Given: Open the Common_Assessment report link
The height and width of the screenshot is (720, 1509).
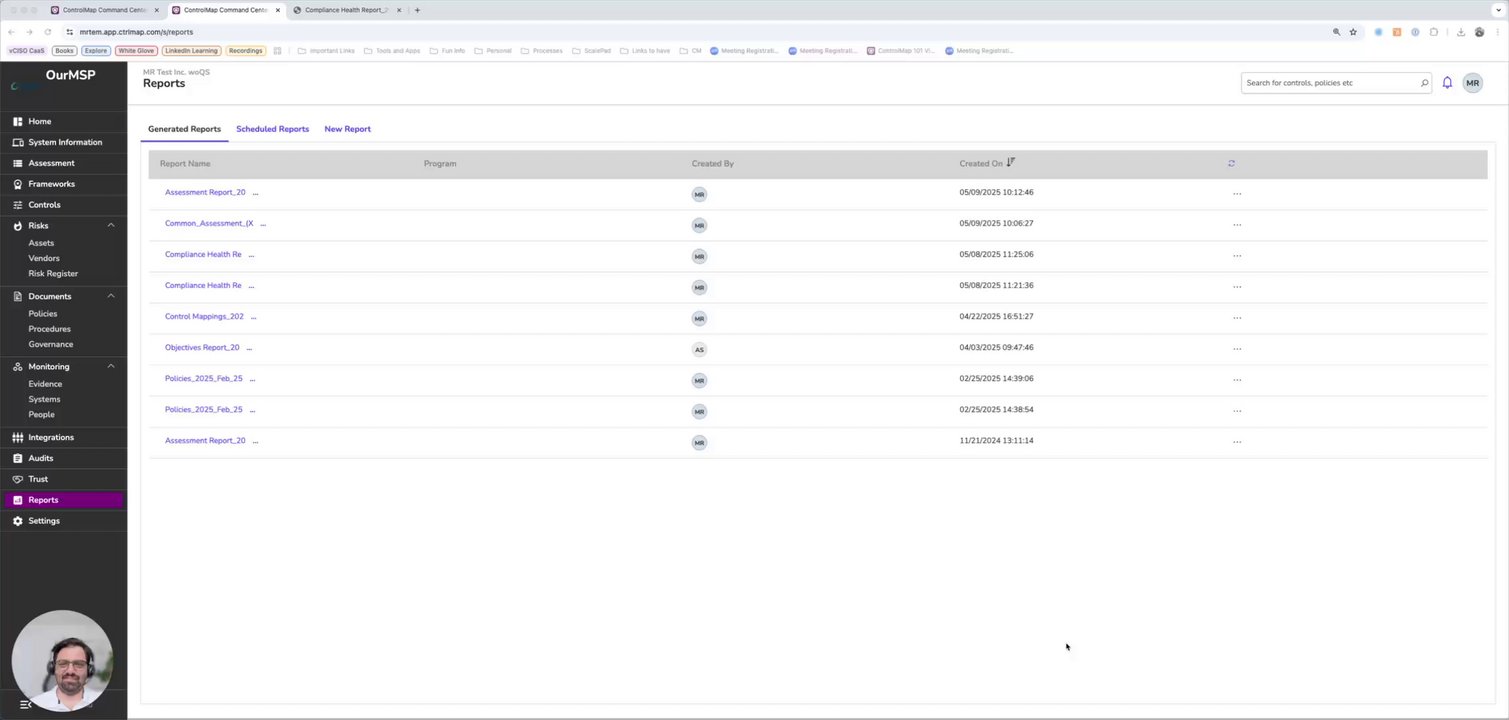Looking at the screenshot, I should coord(209,224).
